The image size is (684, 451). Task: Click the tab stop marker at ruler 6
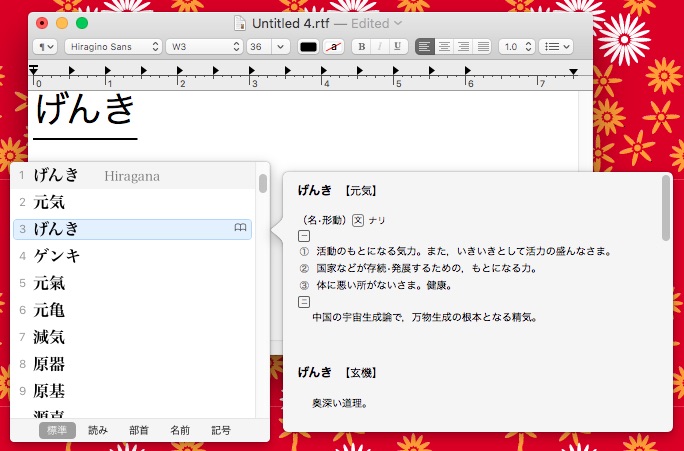click(x=467, y=70)
